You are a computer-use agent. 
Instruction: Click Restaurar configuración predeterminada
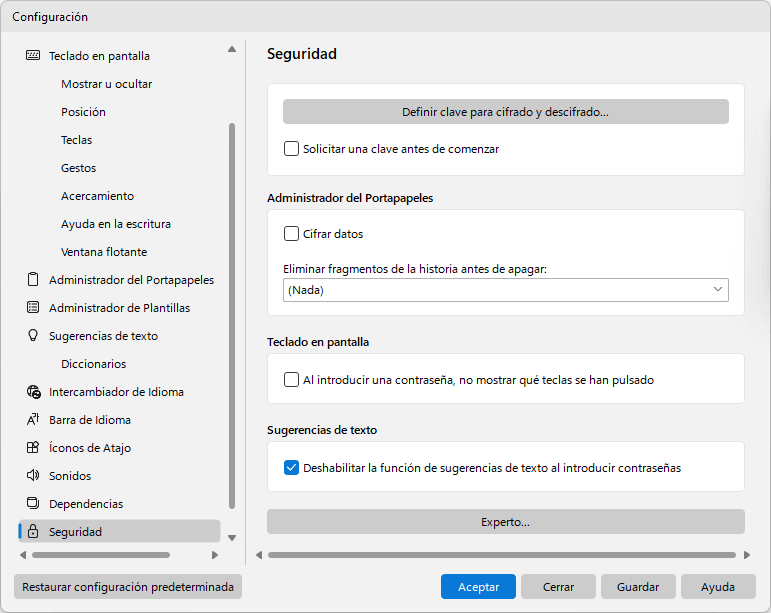click(x=128, y=586)
